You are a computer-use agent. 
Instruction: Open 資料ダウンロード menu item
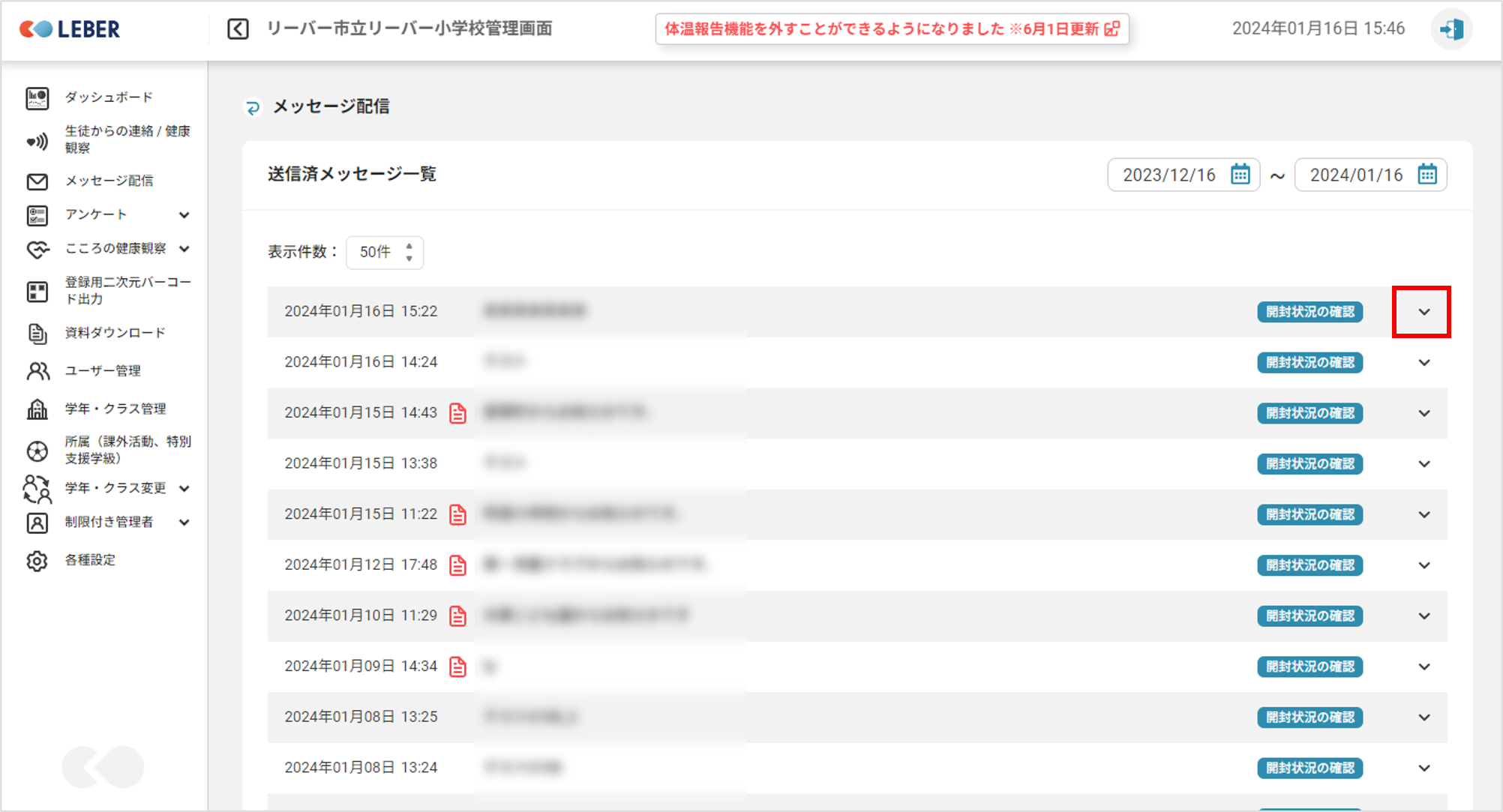coord(114,333)
